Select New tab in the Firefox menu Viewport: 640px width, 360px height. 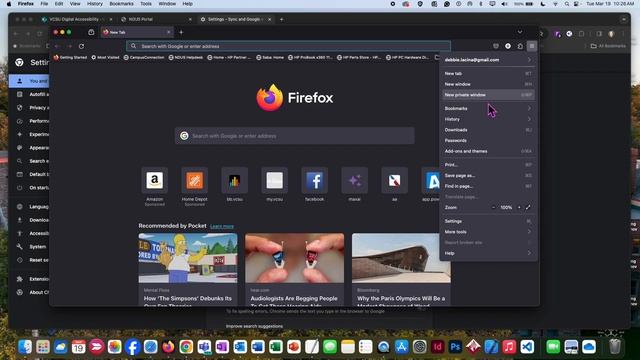pyautogui.click(x=488, y=73)
